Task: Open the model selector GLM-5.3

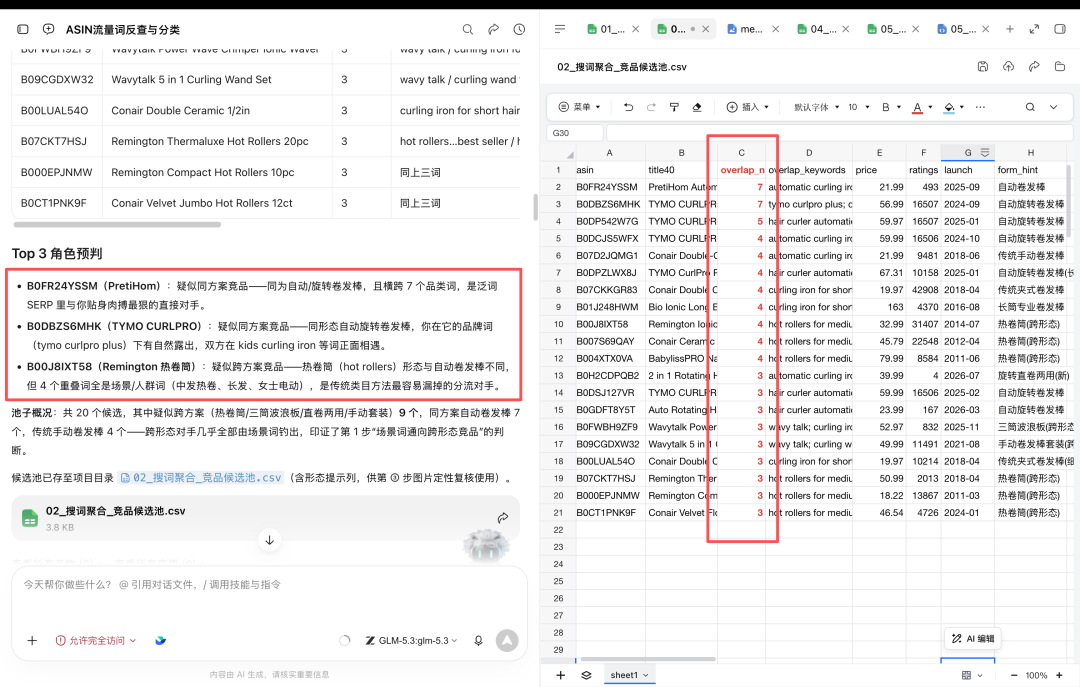Action: (x=411, y=641)
